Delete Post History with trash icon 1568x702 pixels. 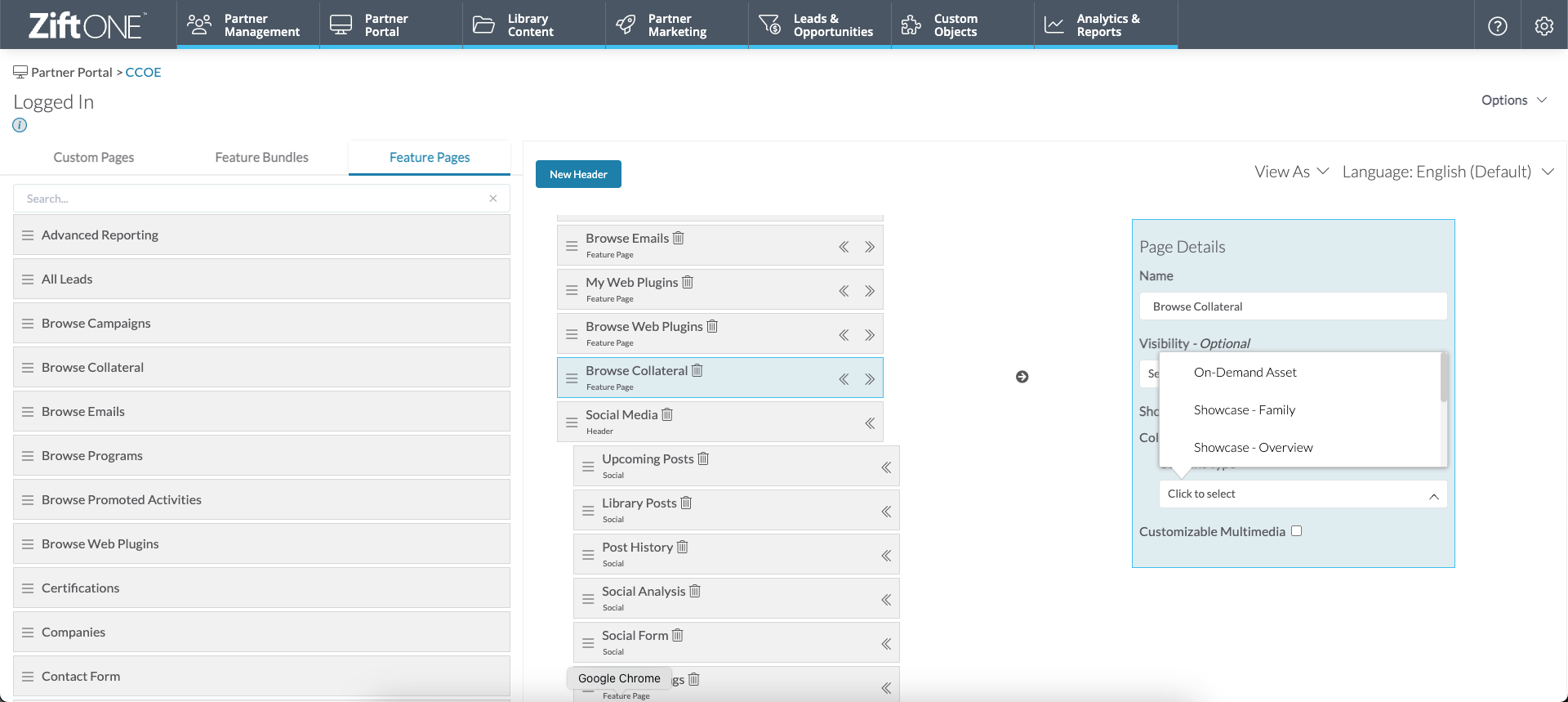coord(683,547)
